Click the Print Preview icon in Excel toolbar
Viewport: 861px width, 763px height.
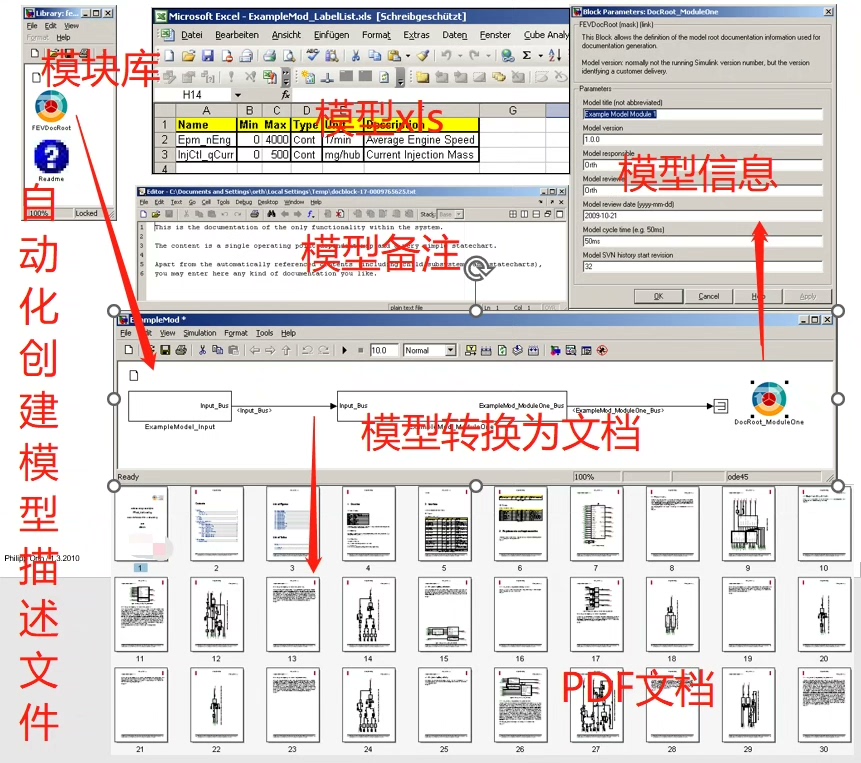289,55
